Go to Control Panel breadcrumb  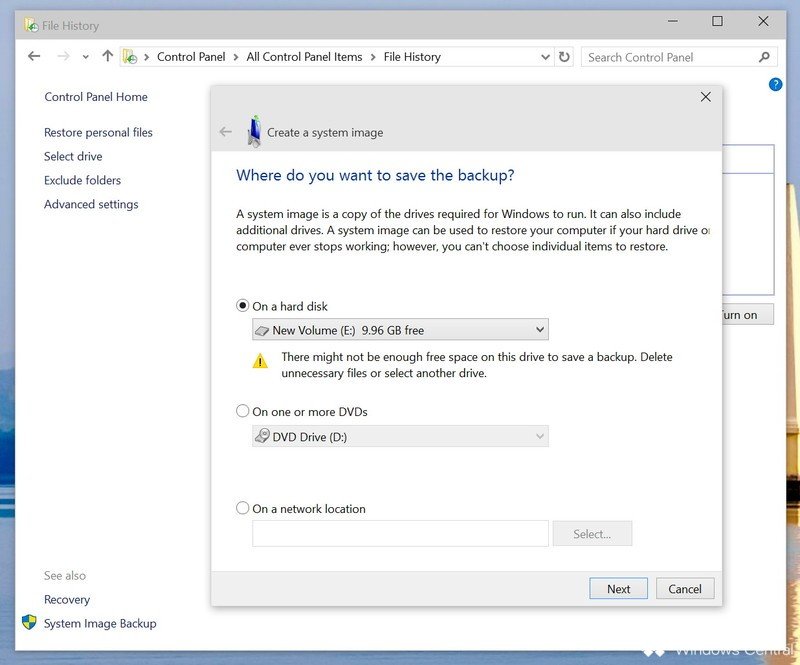tap(191, 57)
